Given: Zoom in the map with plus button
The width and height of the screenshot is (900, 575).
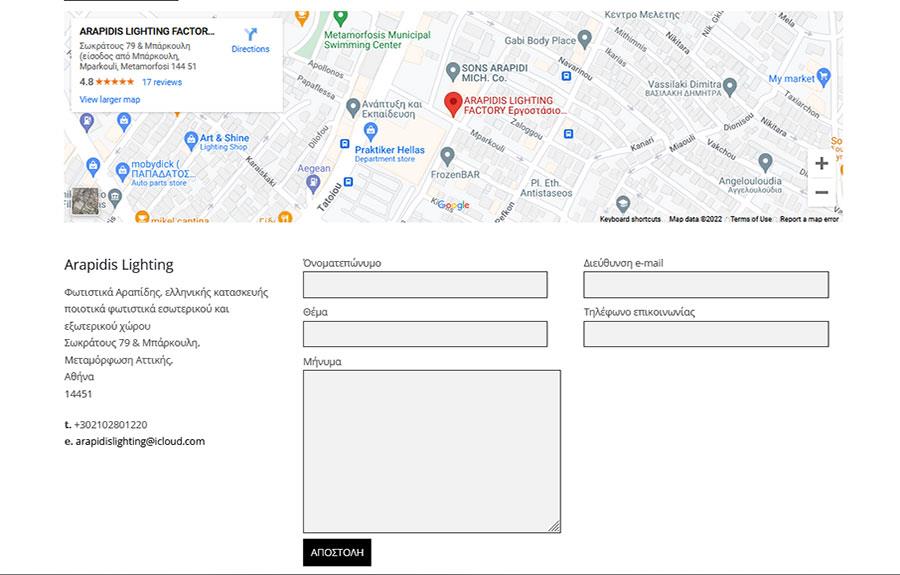Looking at the screenshot, I should click(821, 164).
